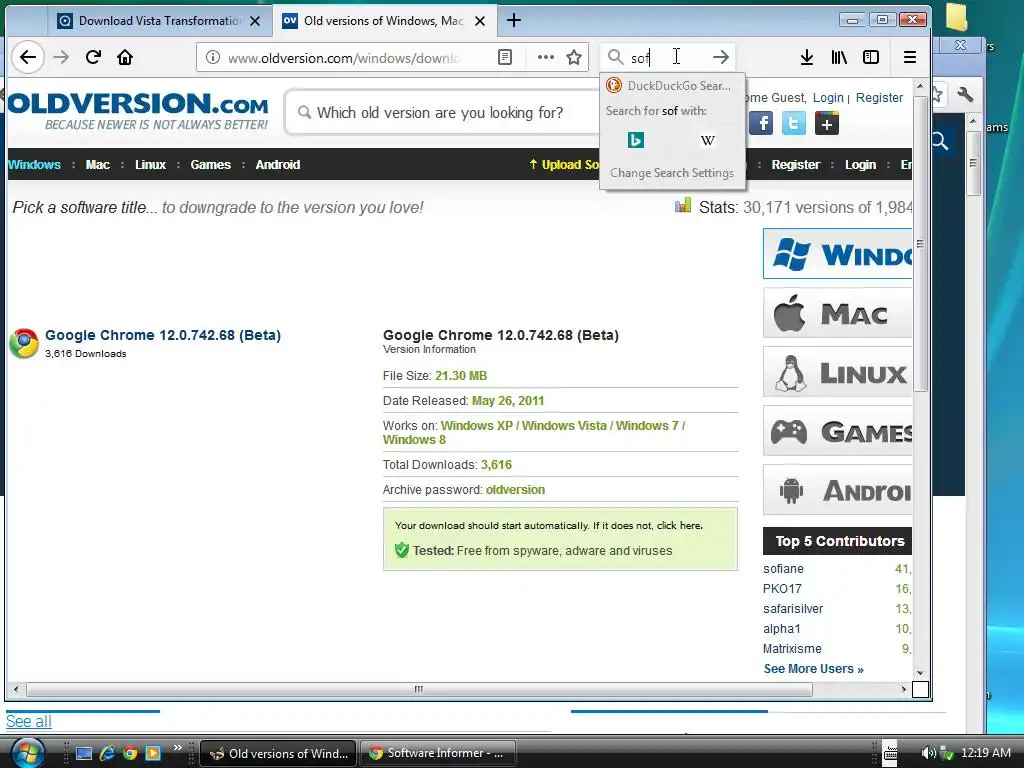Screen dimensions: 1024x768
Task: Click the volume icon in system tray
Action: coord(927,753)
